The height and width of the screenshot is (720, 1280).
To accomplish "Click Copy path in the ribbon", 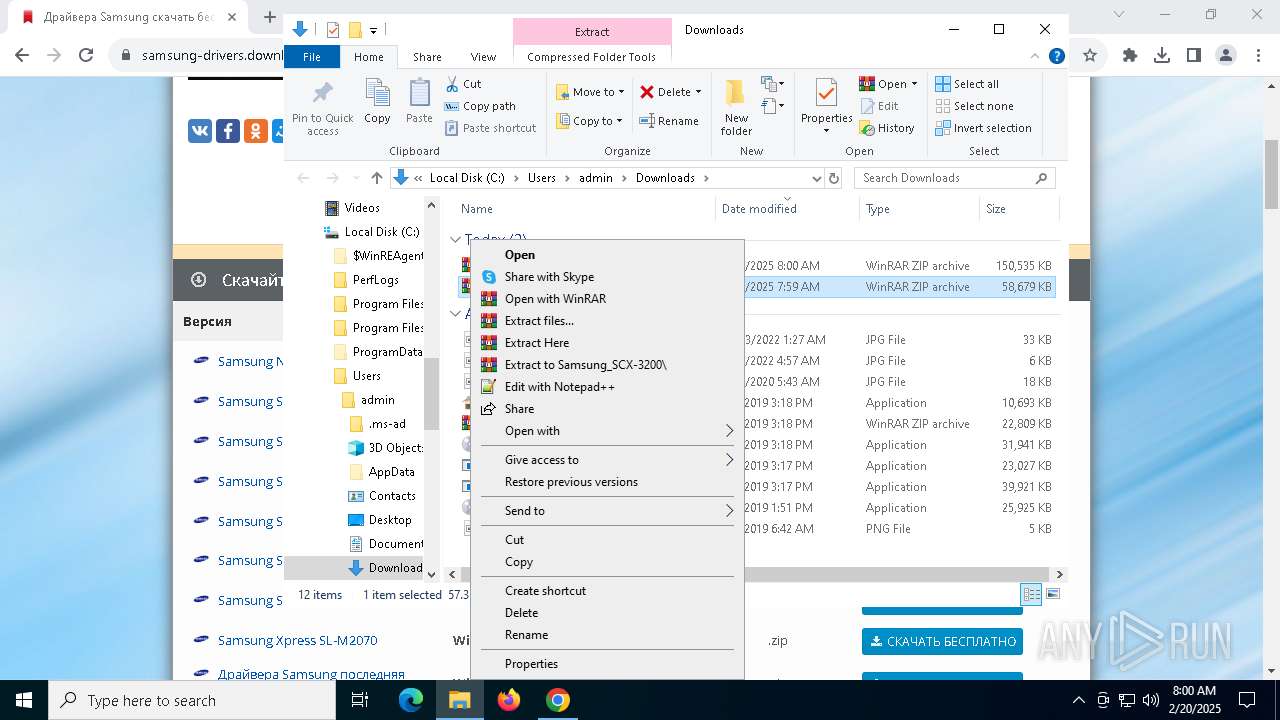I will pos(480,106).
